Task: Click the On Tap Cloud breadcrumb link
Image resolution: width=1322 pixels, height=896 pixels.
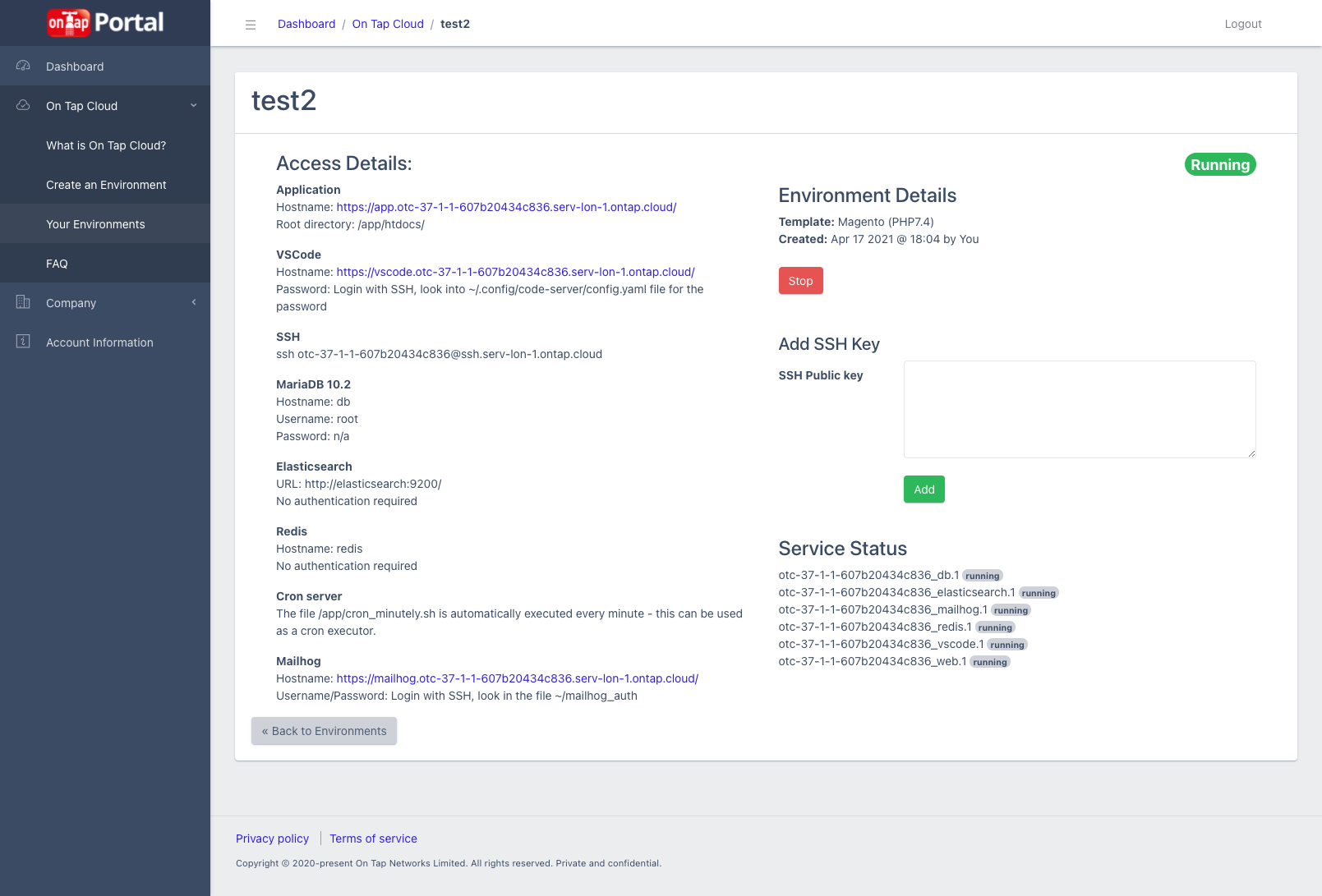Action: click(x=388, y=24)
